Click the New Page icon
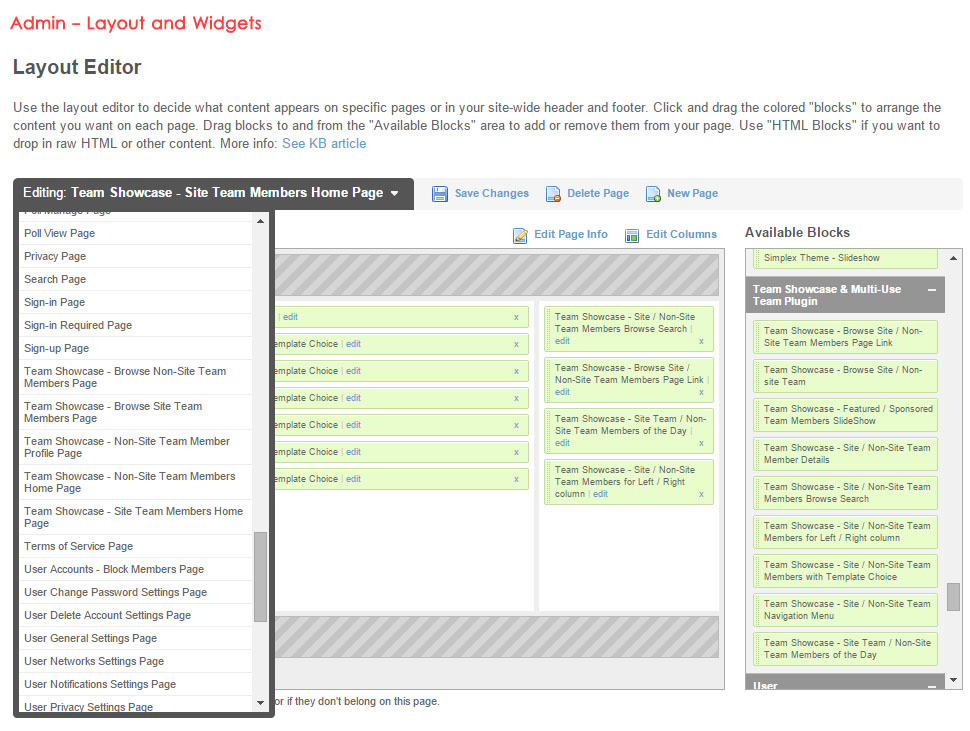Screen dimensions: 970x731 (653, 194)
